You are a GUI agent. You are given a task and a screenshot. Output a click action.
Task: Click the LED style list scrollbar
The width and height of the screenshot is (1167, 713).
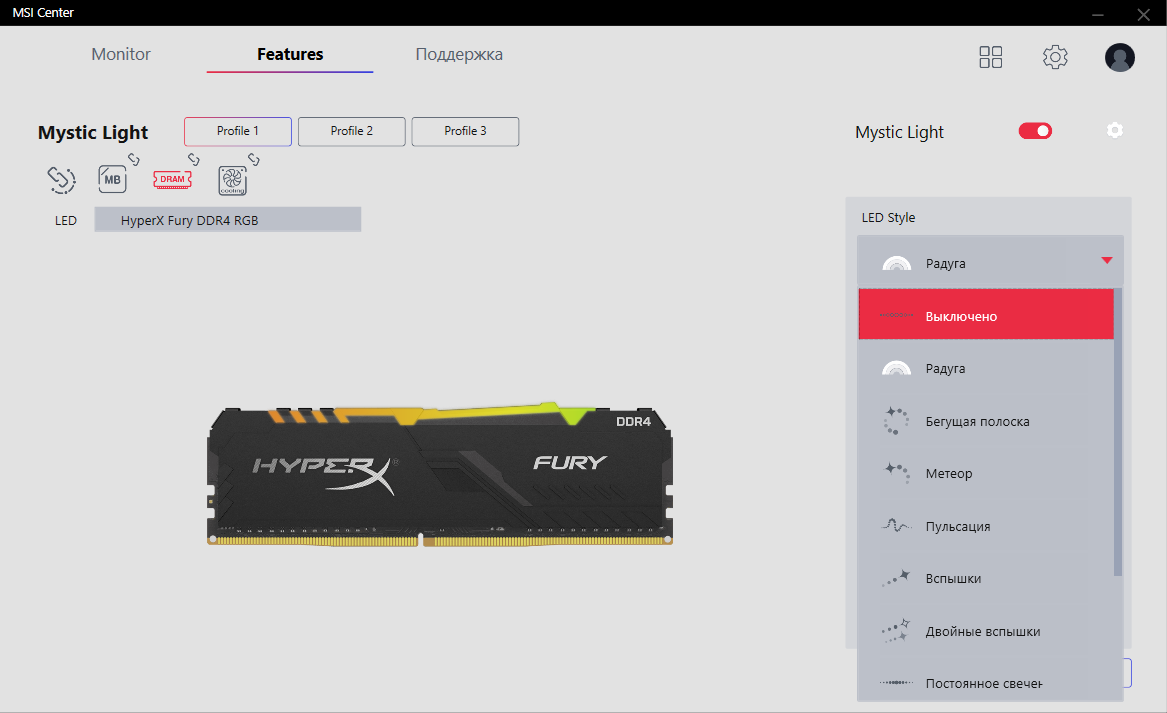click(1118, 432)
